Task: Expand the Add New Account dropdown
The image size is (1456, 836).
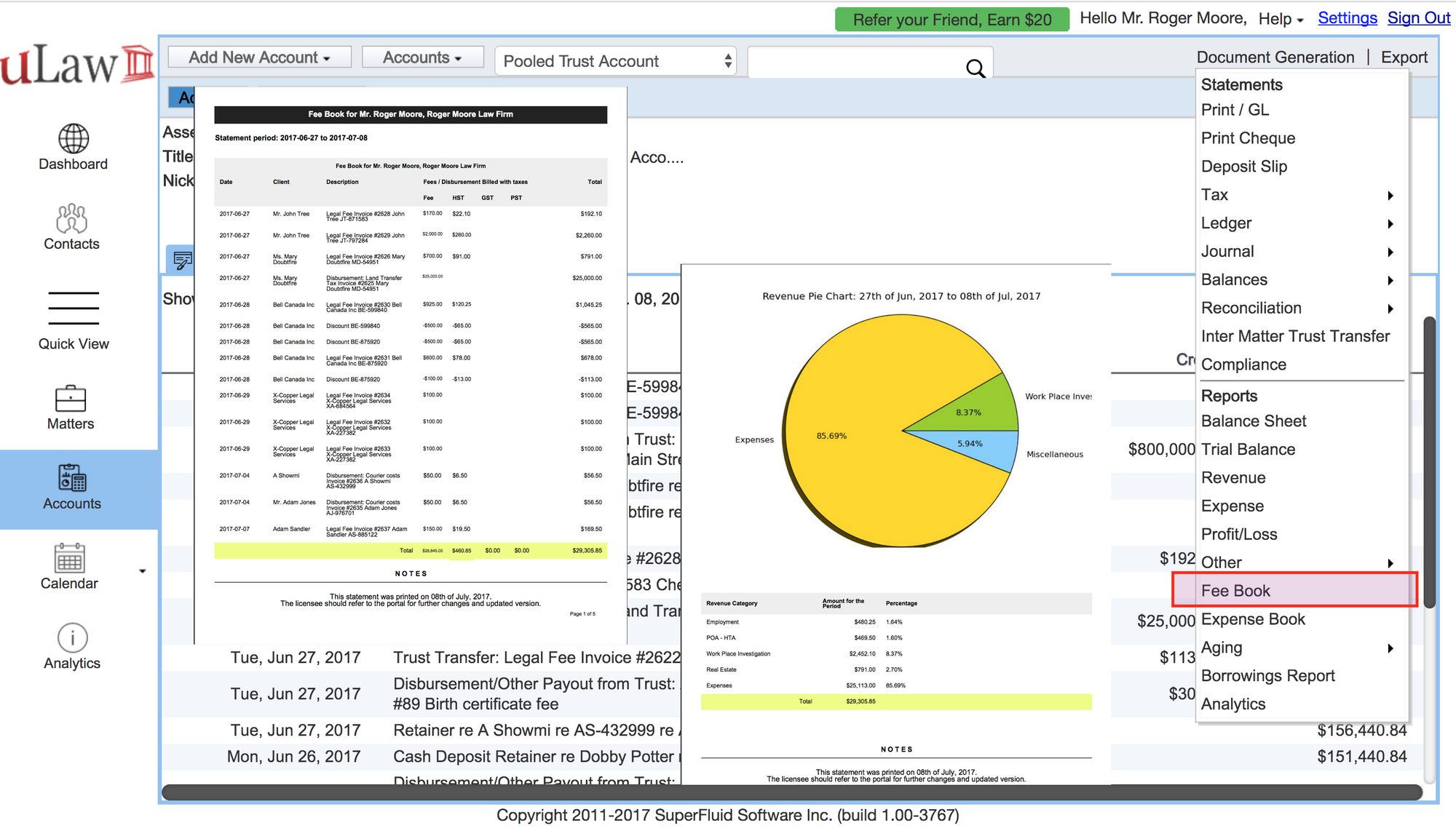Action: click(259, 57)
